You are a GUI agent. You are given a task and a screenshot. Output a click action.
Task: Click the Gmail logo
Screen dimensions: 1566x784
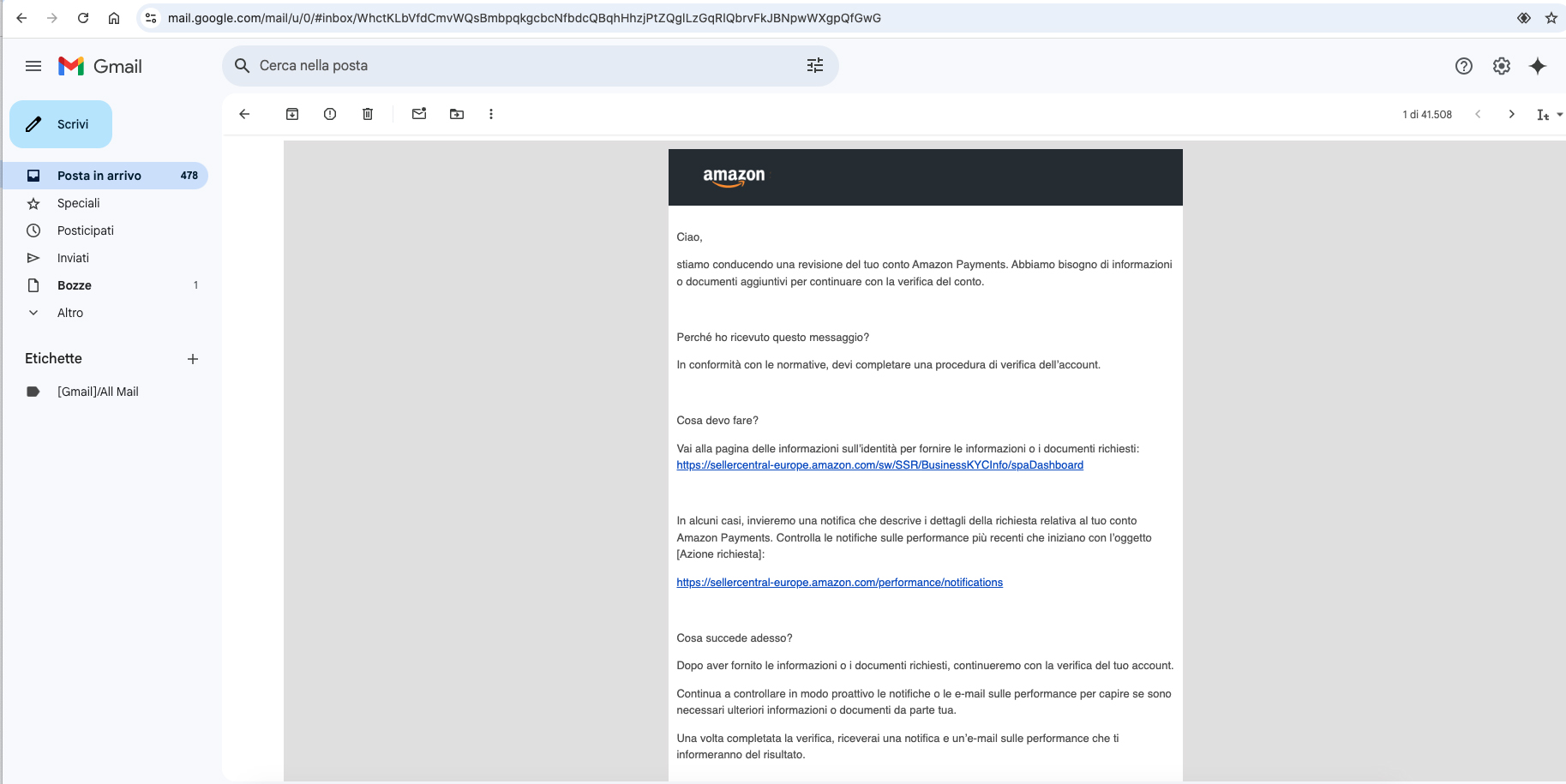tap(100, 66)
